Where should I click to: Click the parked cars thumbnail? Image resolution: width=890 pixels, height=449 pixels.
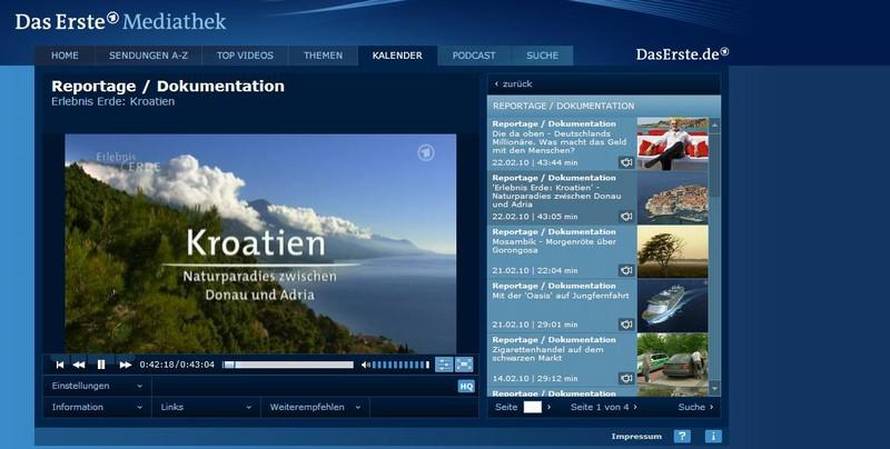[x=673, y=359]
